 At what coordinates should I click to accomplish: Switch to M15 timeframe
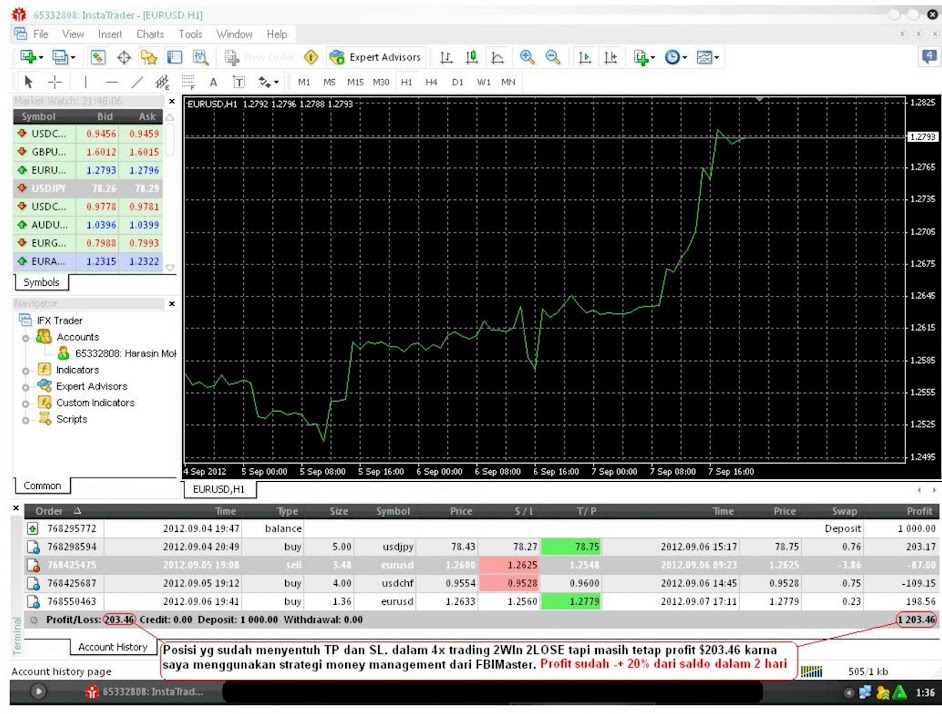click(355, 82)
